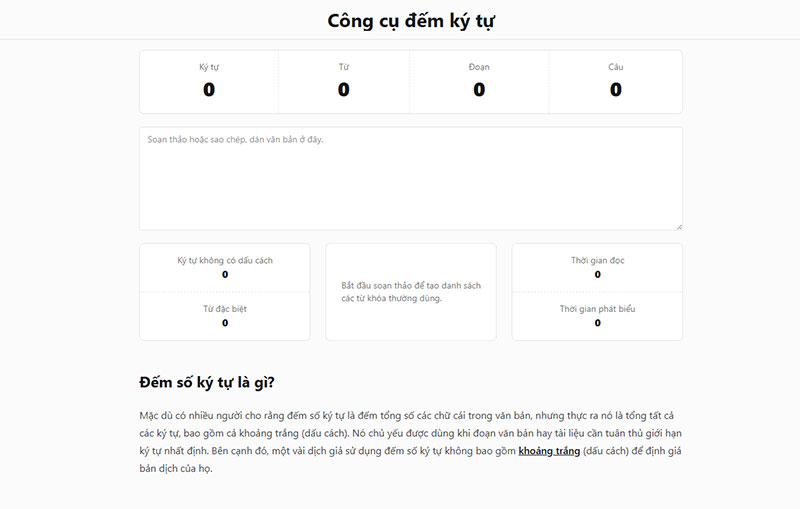
Task: Click the paragraph starting 'Mặc dù có nhiều người'
Action: pos(411,442)
